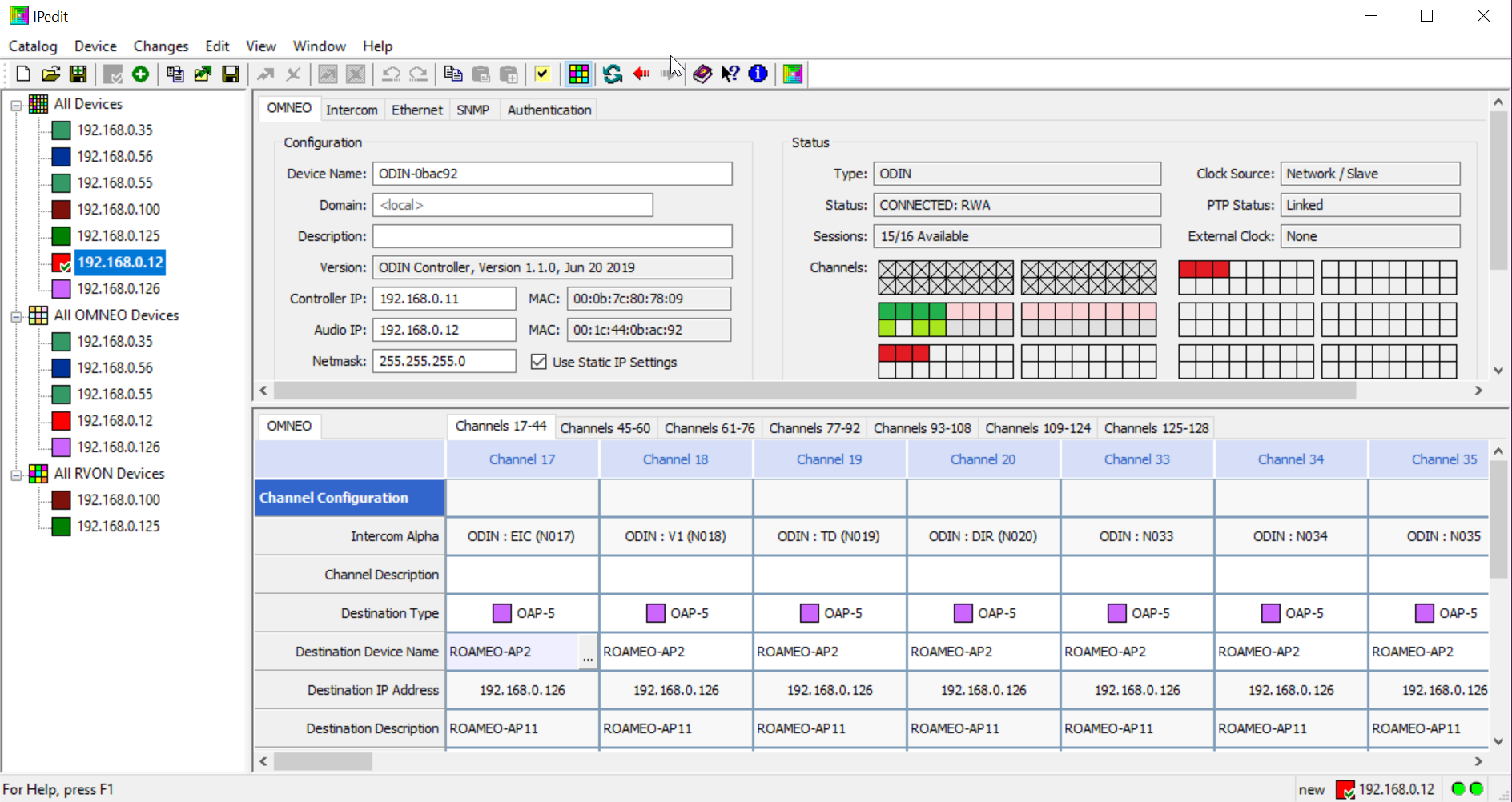This screenshot has width=1512, height=802.
Task: Click the Channel 18 column header
Action: coord(675,459)
